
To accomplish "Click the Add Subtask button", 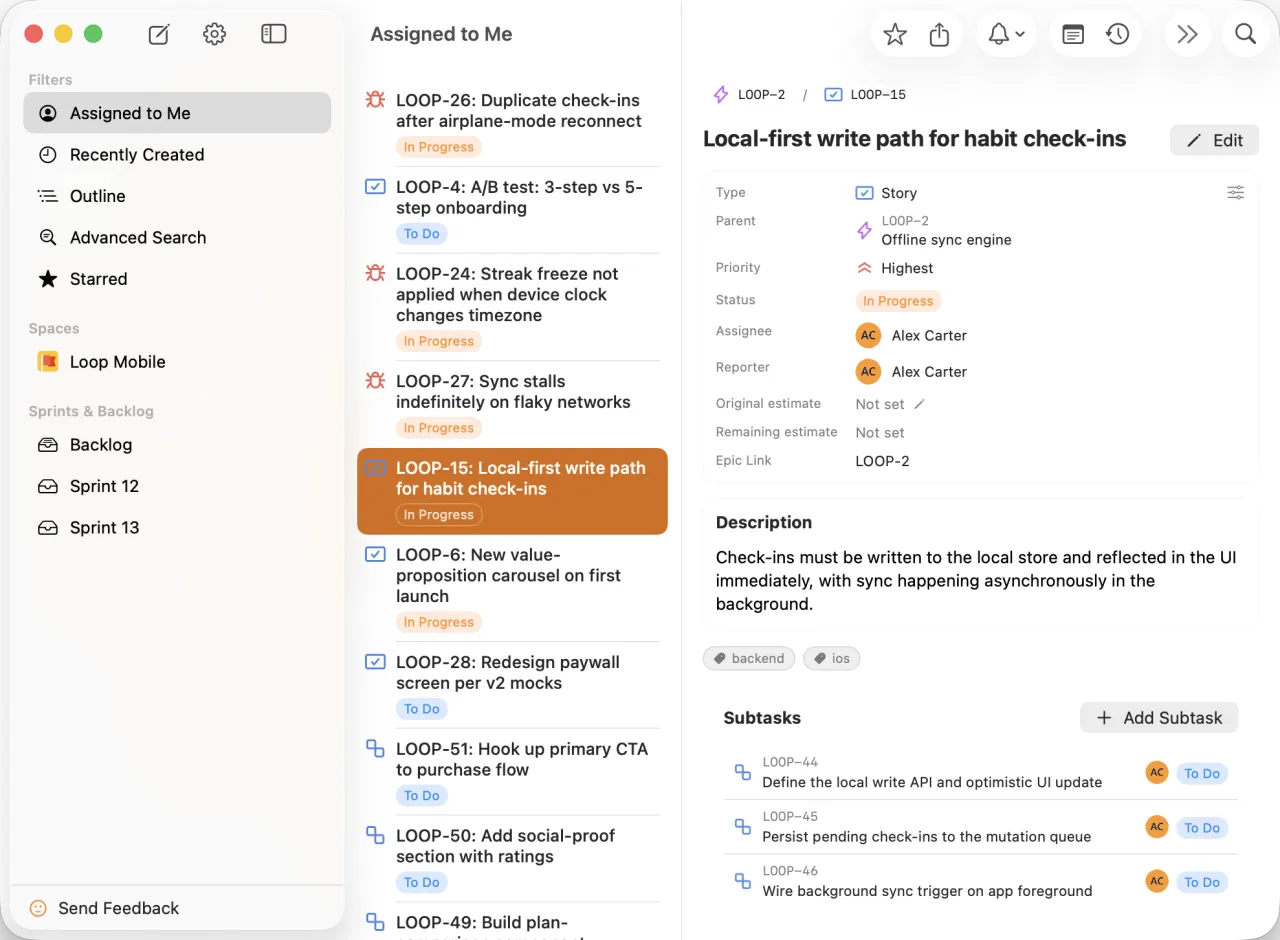I will pyautogui.click(x=1159, y=718).
